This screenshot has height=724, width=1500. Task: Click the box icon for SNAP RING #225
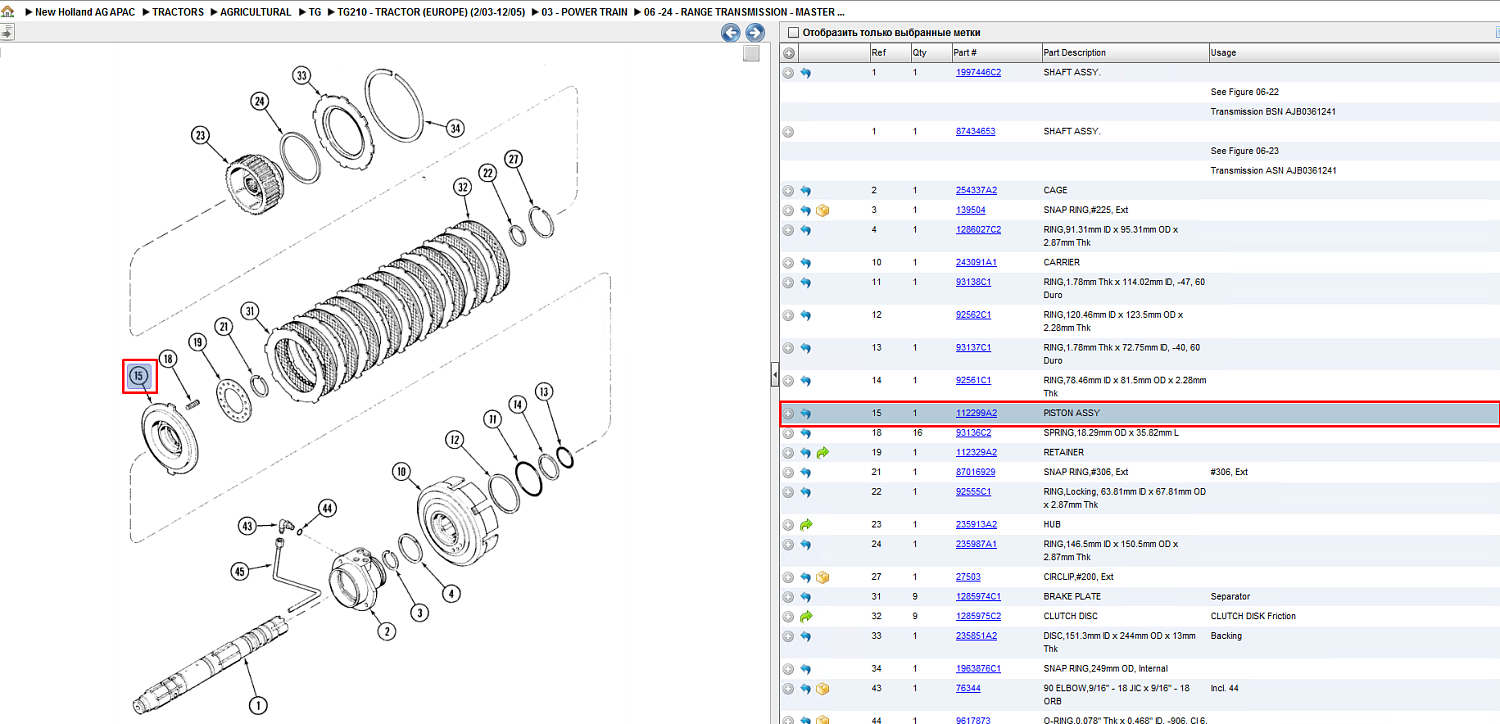tap(823, 210)
